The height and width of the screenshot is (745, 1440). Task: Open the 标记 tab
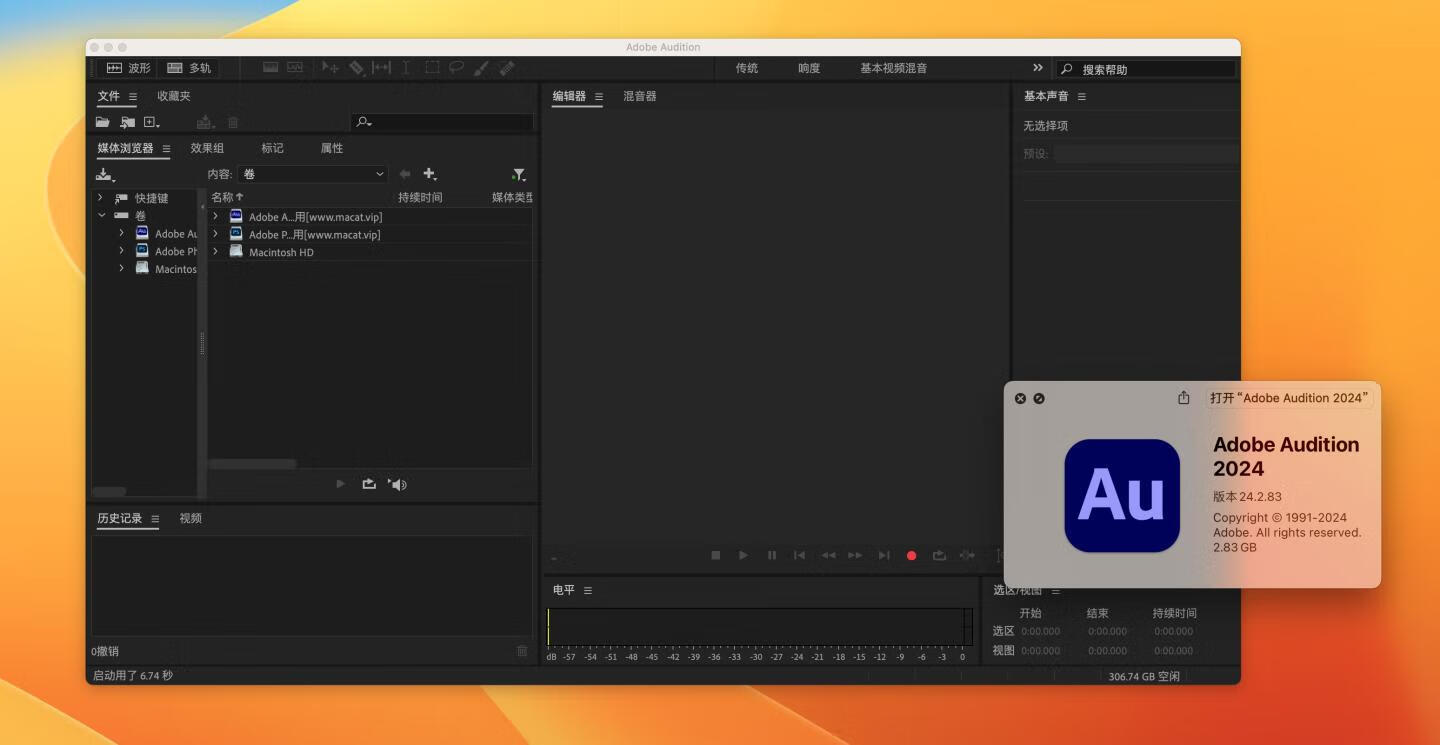272,148
